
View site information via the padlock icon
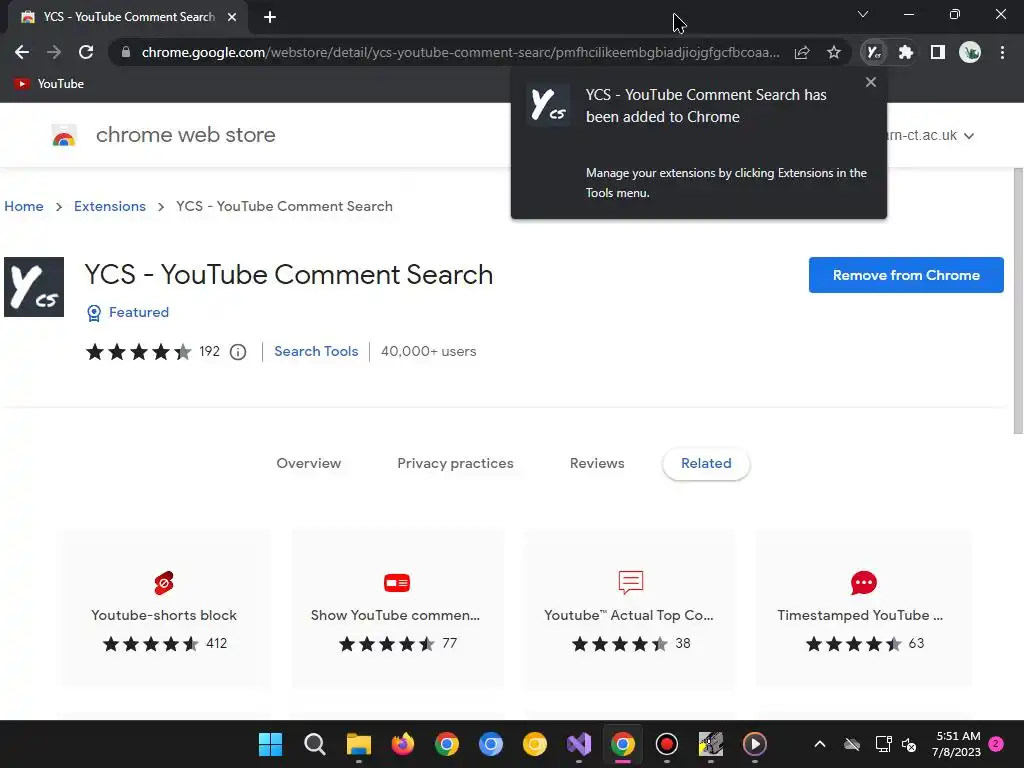(126, 52)
